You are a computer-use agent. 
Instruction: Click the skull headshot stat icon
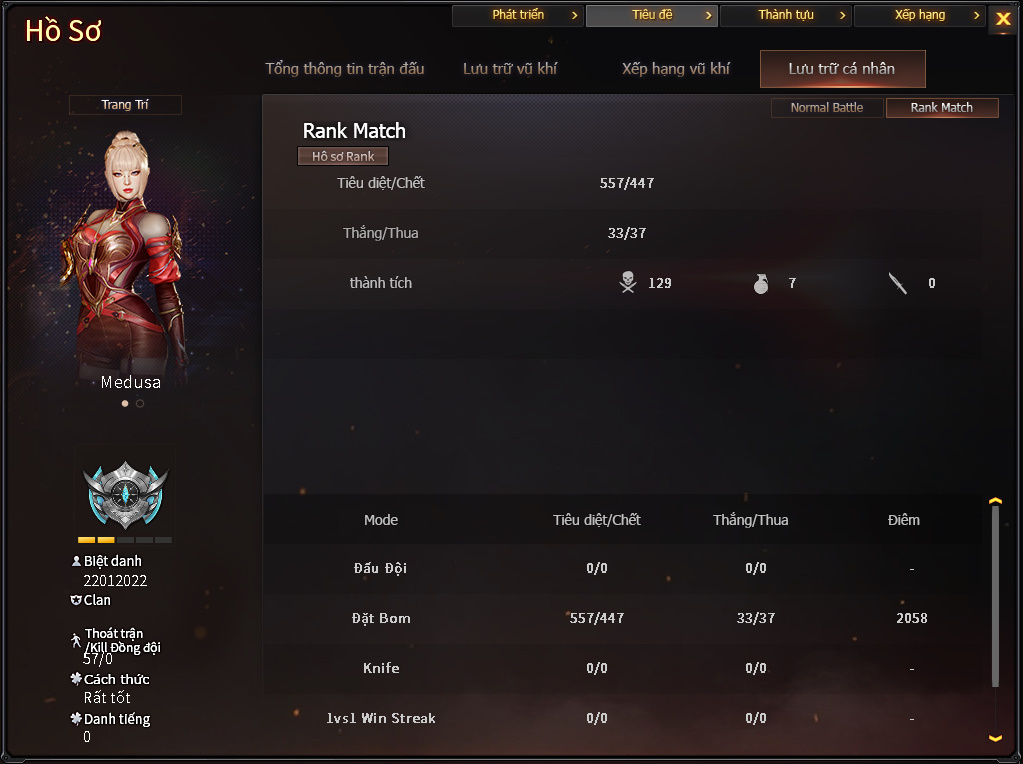click(628, 283)
